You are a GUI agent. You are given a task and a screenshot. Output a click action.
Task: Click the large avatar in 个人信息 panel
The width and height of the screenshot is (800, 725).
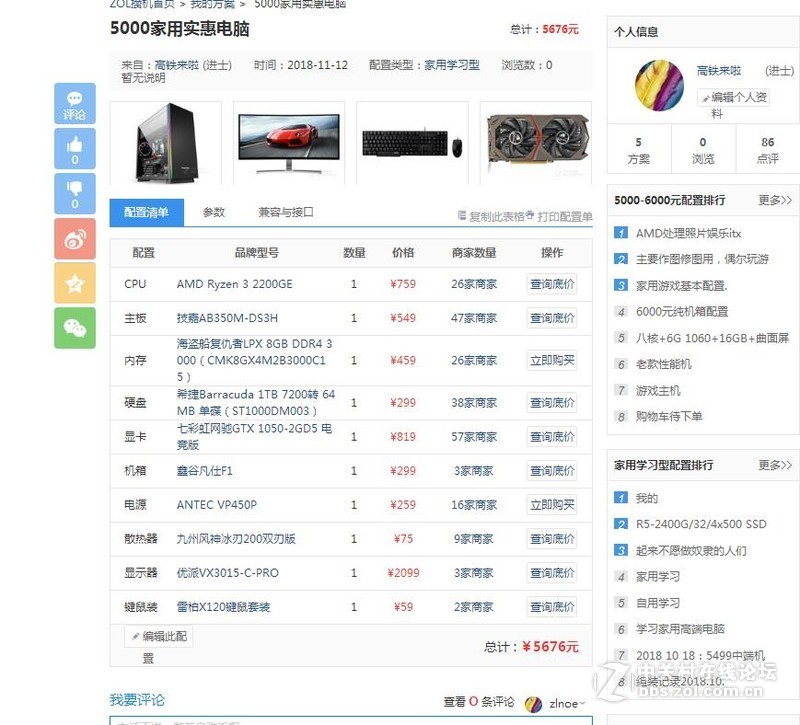[659, 85]
